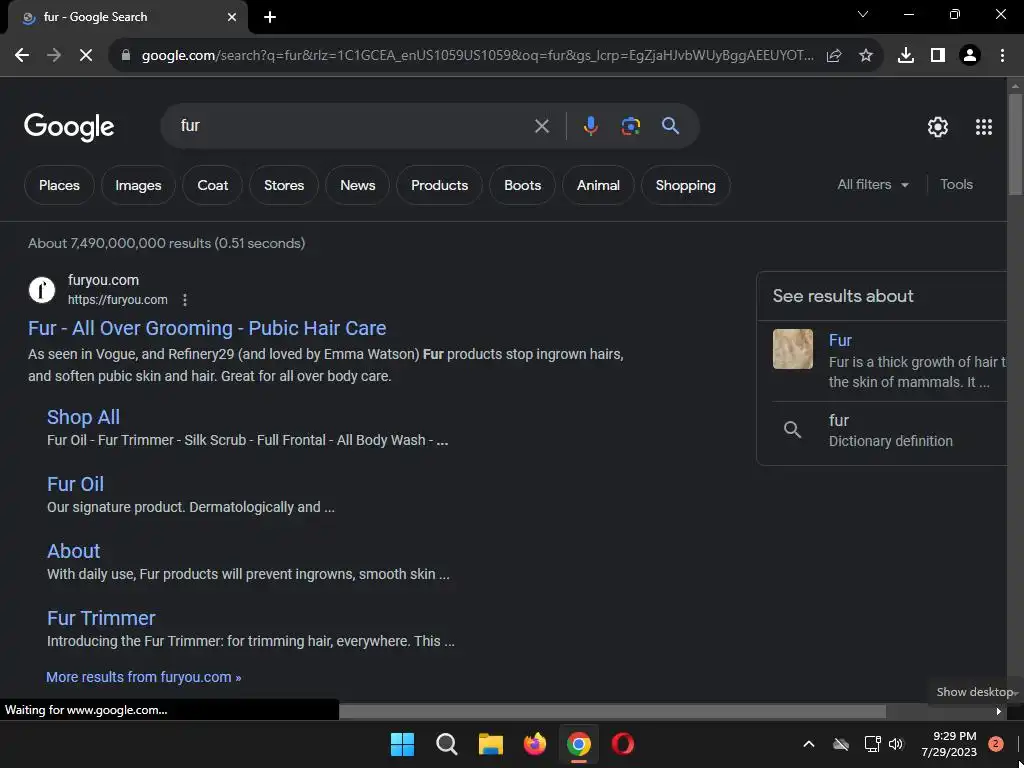
Task: Click the vertical page scrollbar
Action: click(1015, 145)
